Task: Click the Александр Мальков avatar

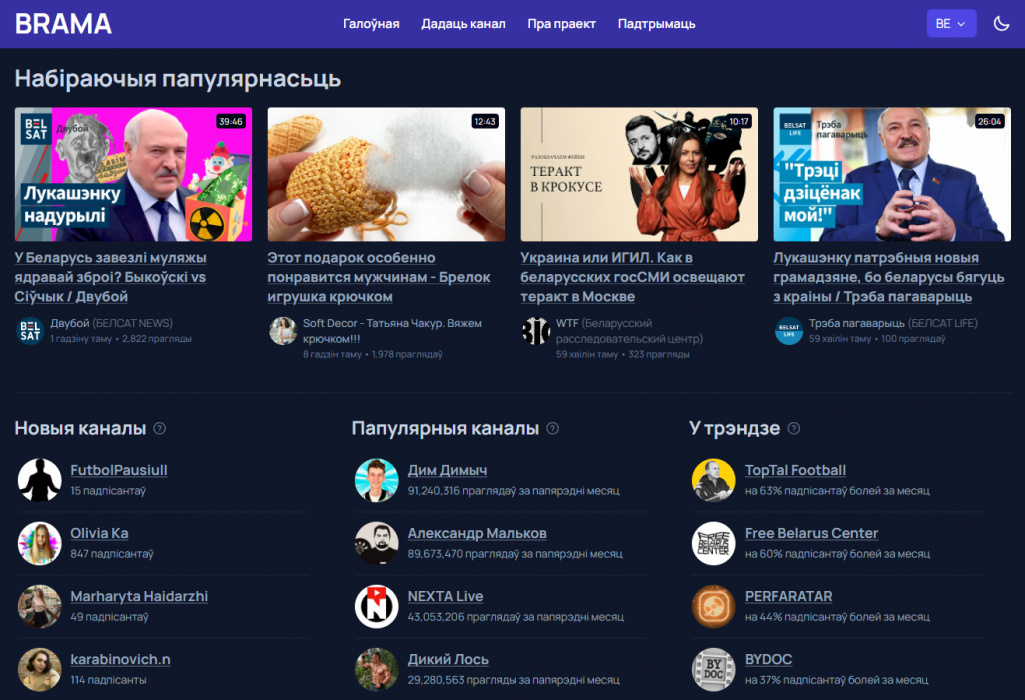Action: [377, 543]
